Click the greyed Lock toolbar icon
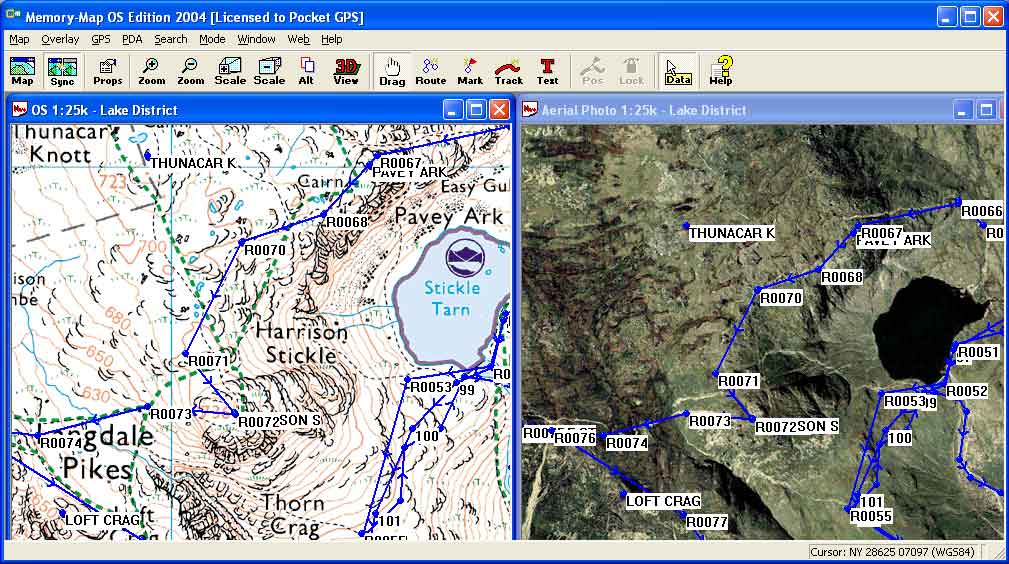The width and height of the screenshot is (1009, 564). pyautogui.click(x=631, y=71)
